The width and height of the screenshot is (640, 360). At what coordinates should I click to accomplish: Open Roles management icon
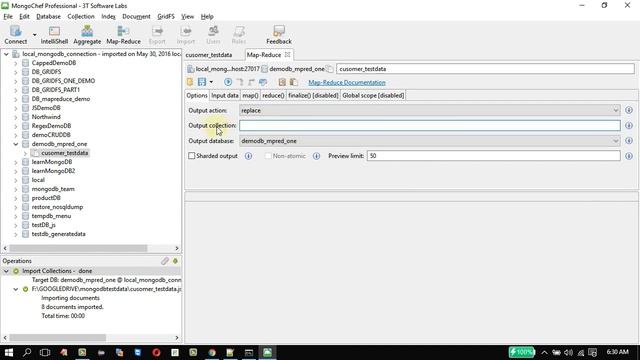click(x=239, y=35)
